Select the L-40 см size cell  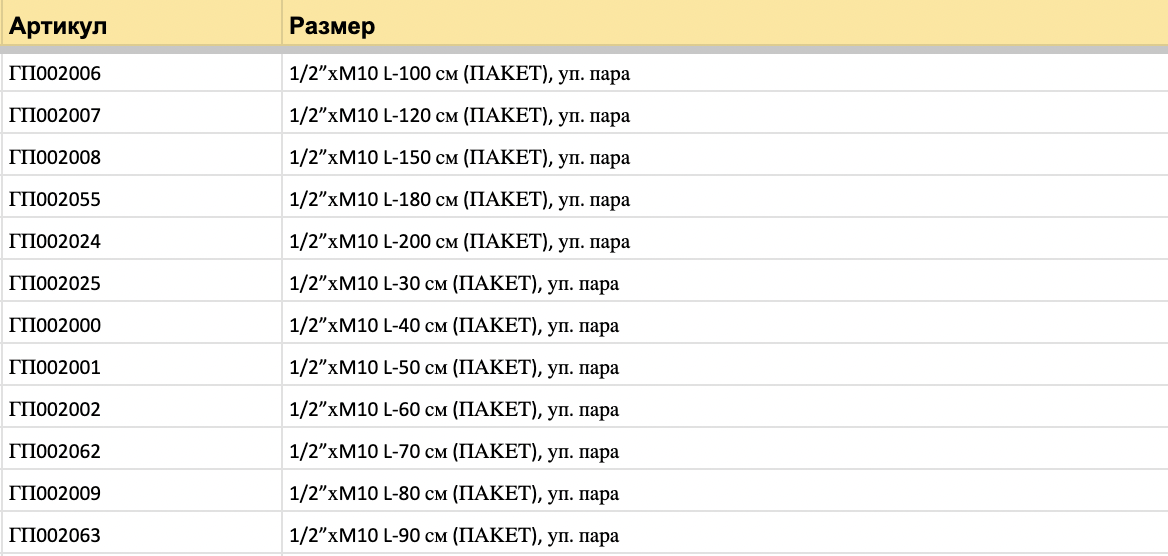[x=454, y=325]
